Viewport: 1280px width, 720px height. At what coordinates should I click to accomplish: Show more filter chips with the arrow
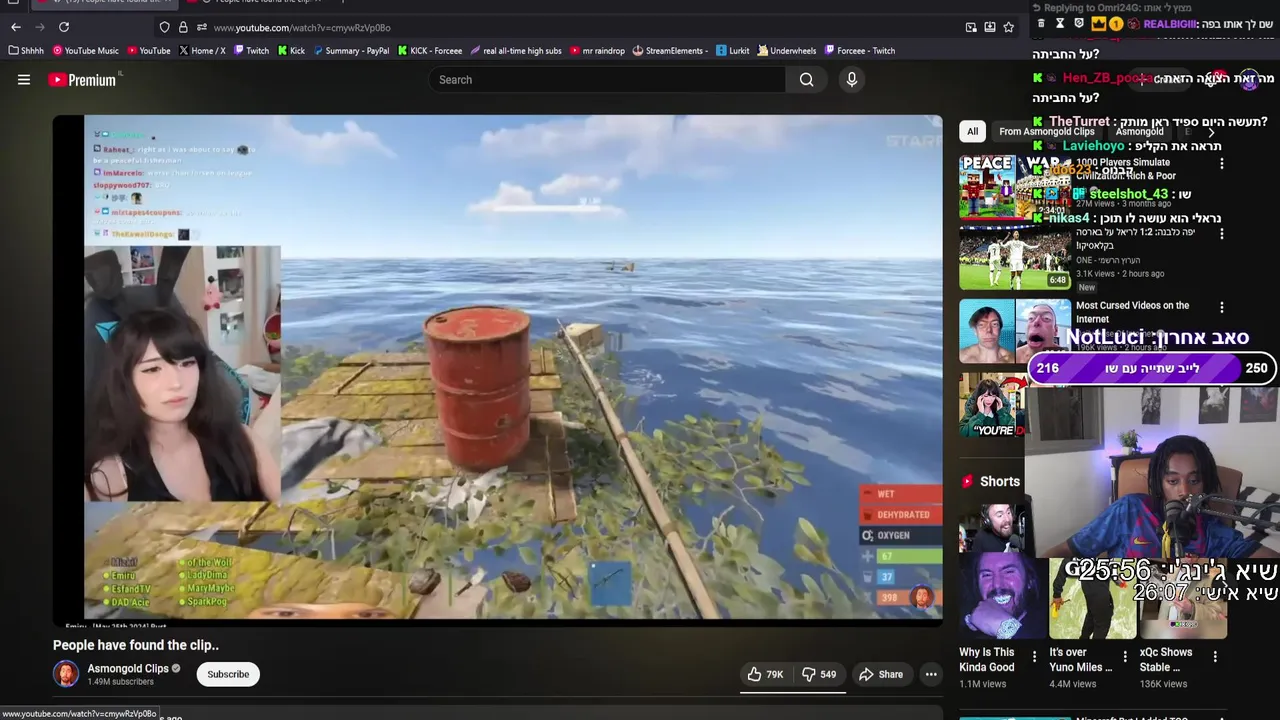click(x=1211, y=131)
